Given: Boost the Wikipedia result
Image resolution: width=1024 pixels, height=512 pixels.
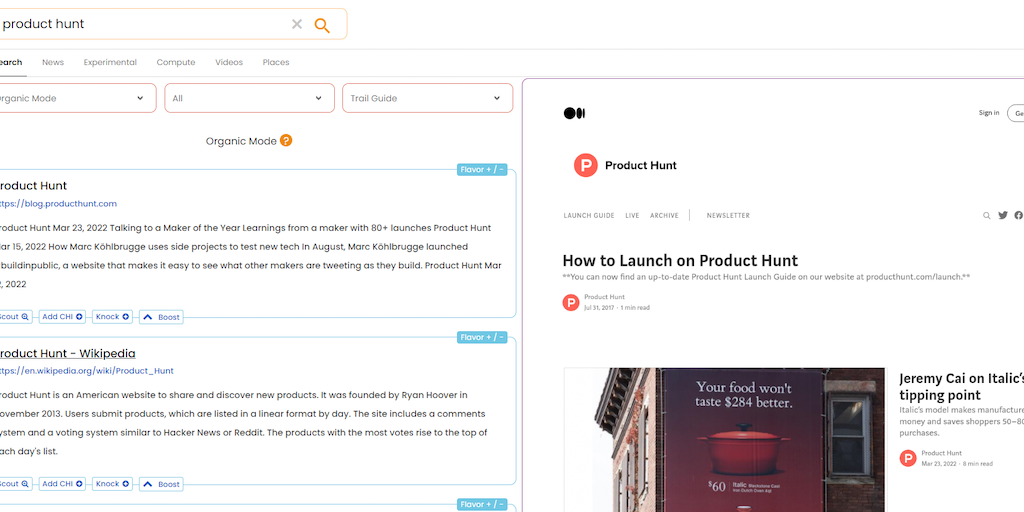Looking at the screenshot, I should pos(161,485).
